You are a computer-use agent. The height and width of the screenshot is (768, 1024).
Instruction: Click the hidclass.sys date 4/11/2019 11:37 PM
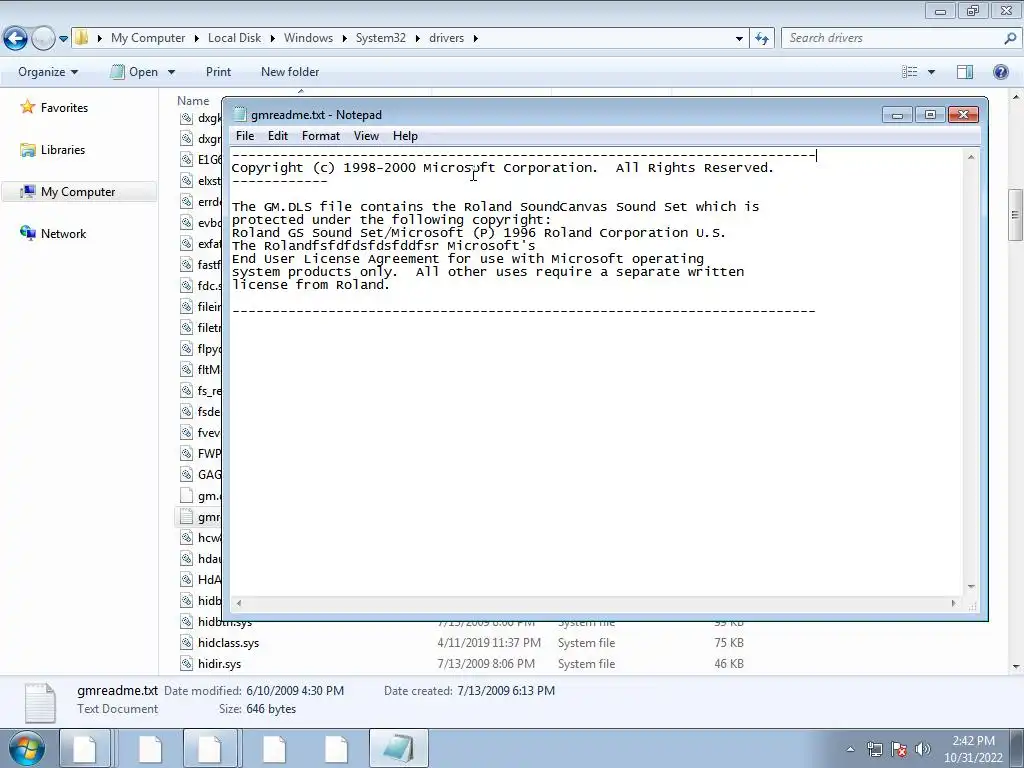489,643
